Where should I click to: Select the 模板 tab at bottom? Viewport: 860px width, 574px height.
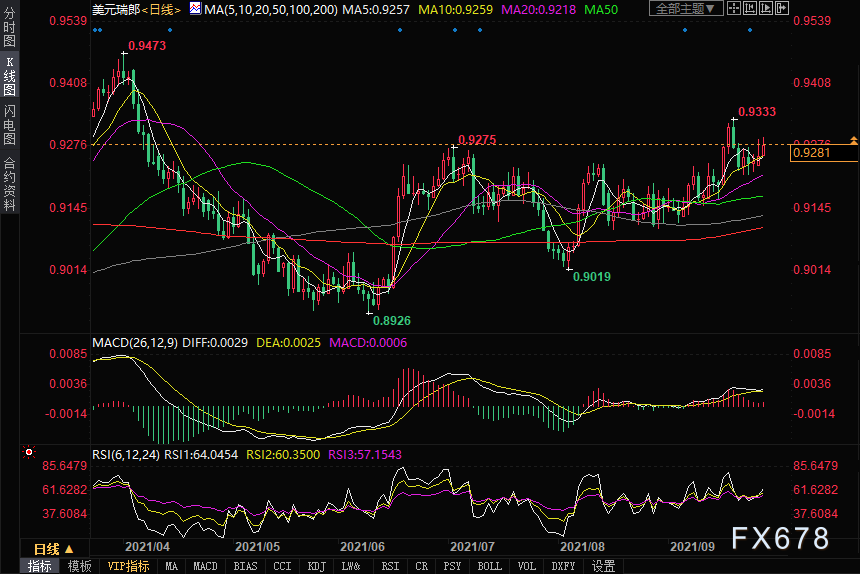pyautogui.click(x=79, y=566)
